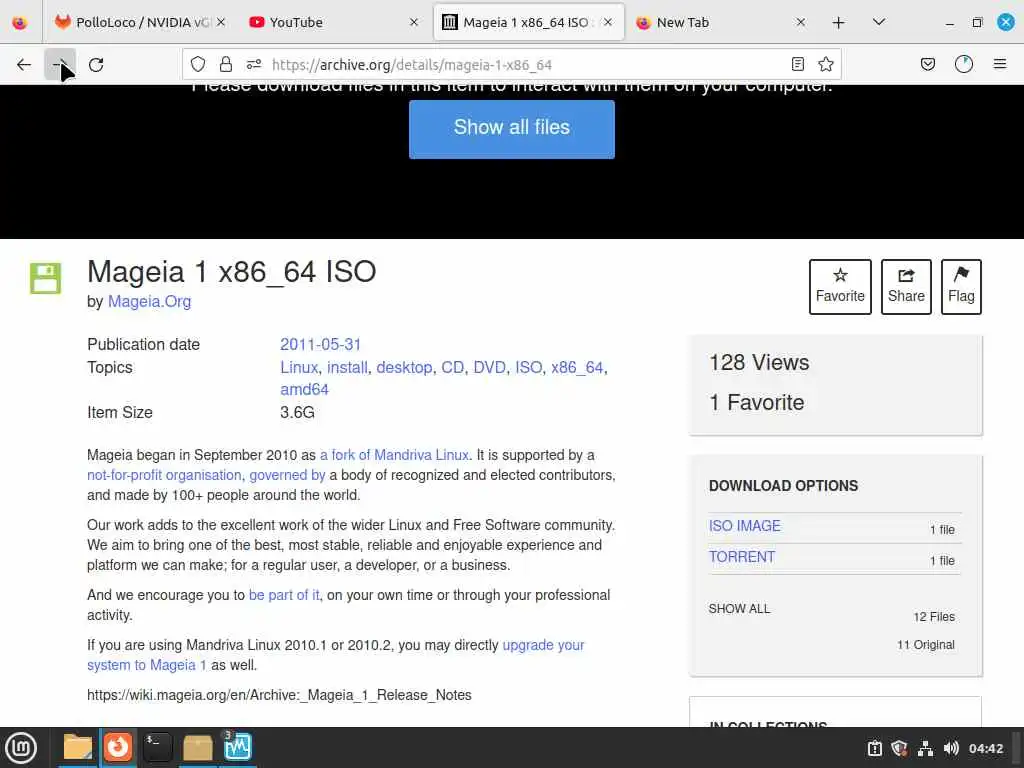
Task: Open the Firefox View pinned icon
Action: tap(20, 23)
